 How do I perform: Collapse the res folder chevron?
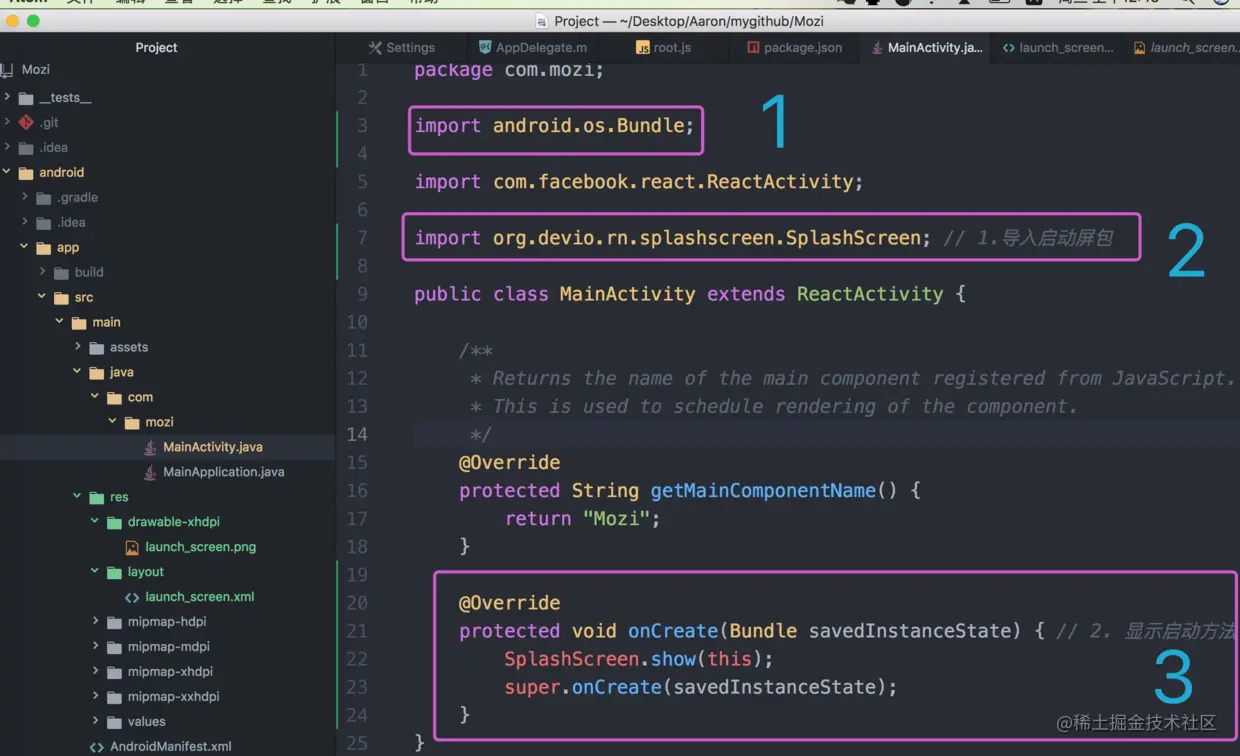pos(78,497)
